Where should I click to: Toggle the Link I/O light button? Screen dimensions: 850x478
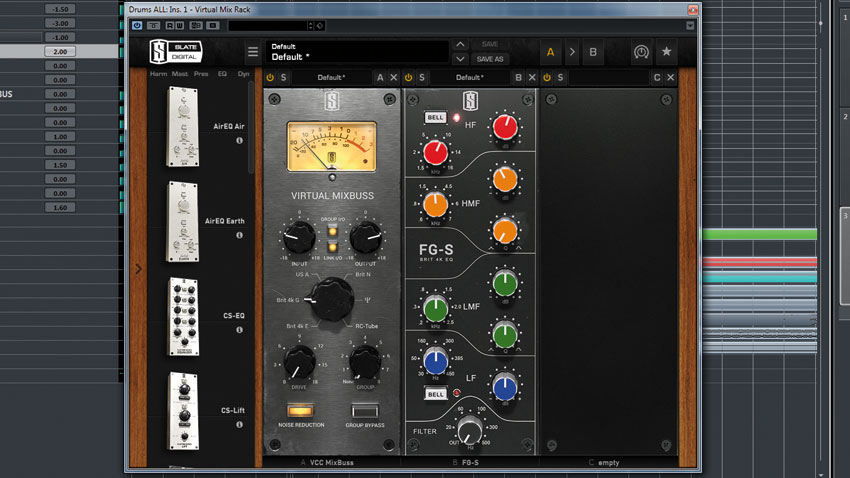(332, 247)
